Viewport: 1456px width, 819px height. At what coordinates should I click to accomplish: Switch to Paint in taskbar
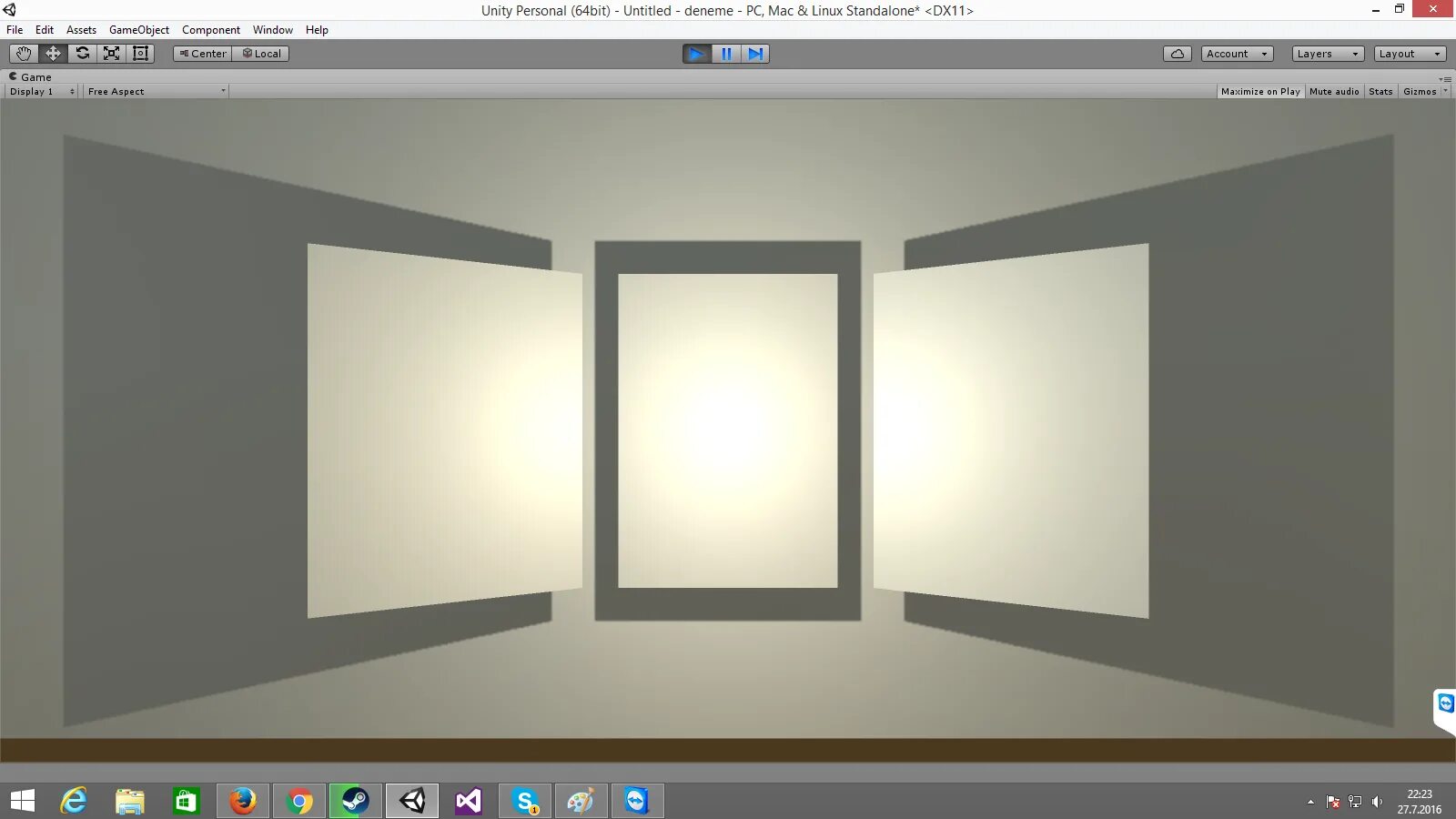[581, 801]
